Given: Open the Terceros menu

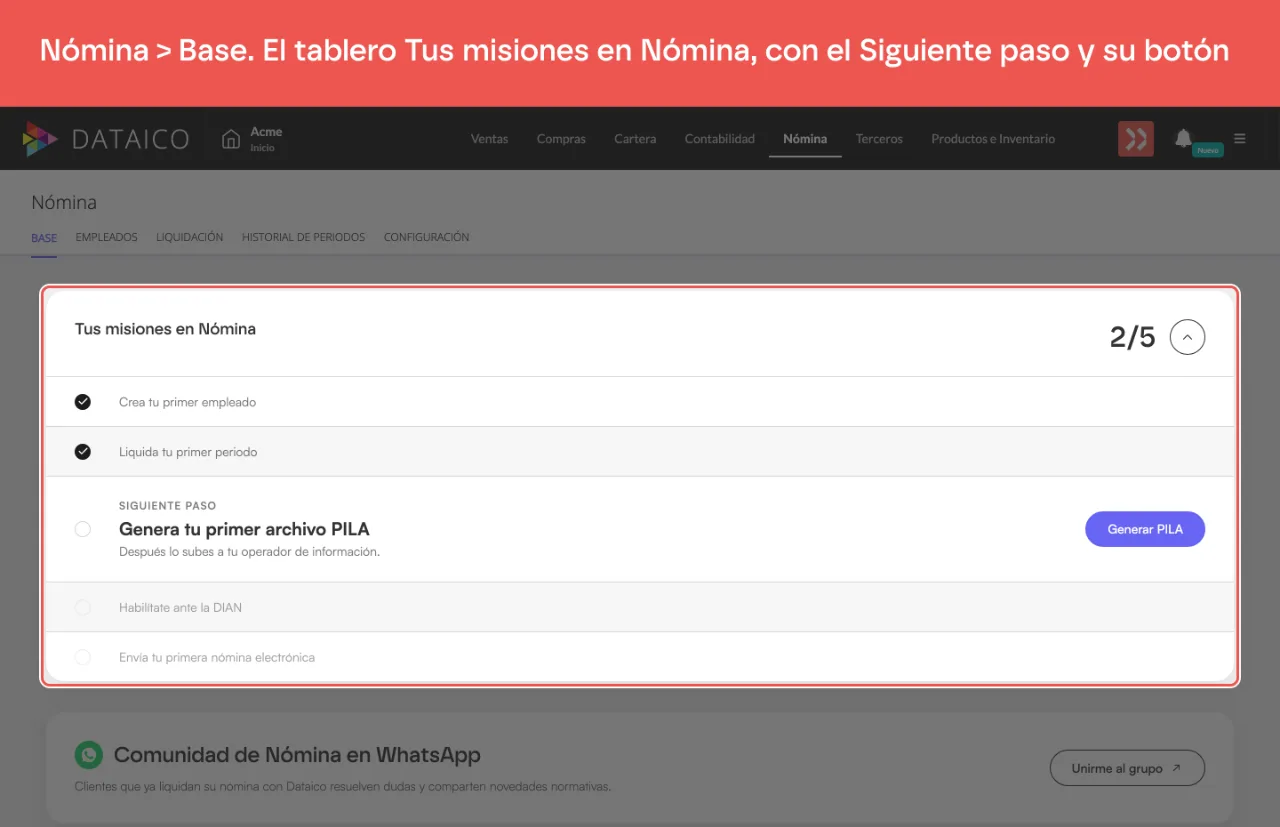Looking at the screenshot, I should point(879,139).
